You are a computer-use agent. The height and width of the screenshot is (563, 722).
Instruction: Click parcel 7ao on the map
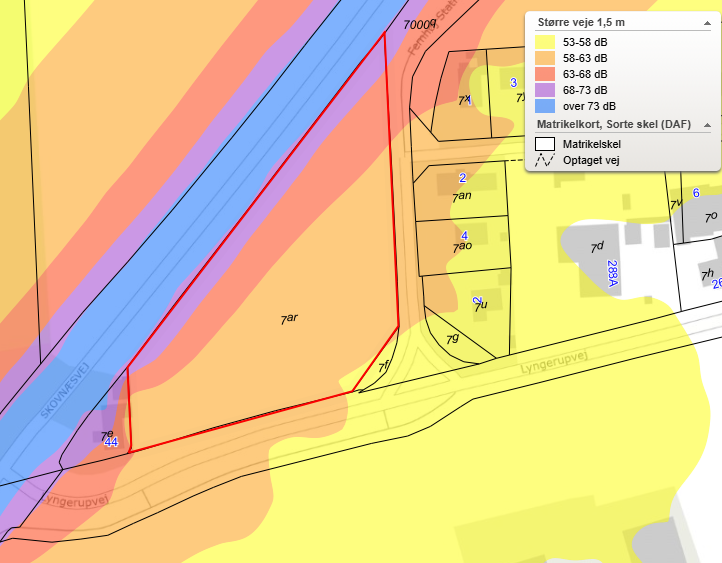[462, 247]
